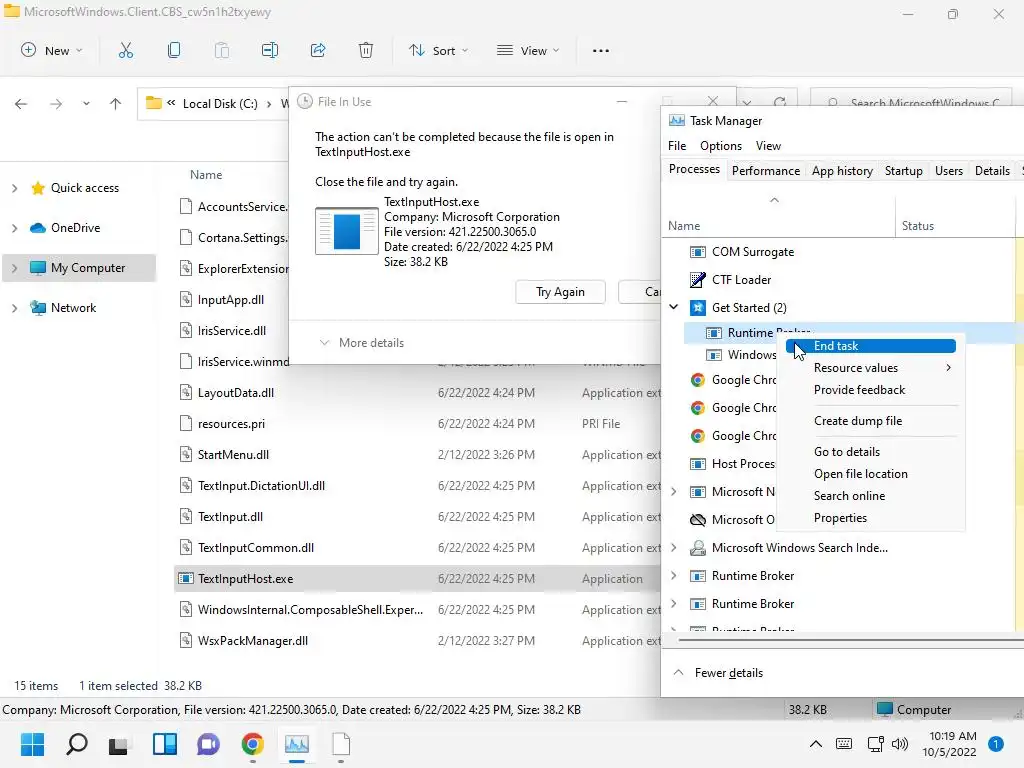
Task: Open the notification badge beside the clock
Action: point(995,744)
